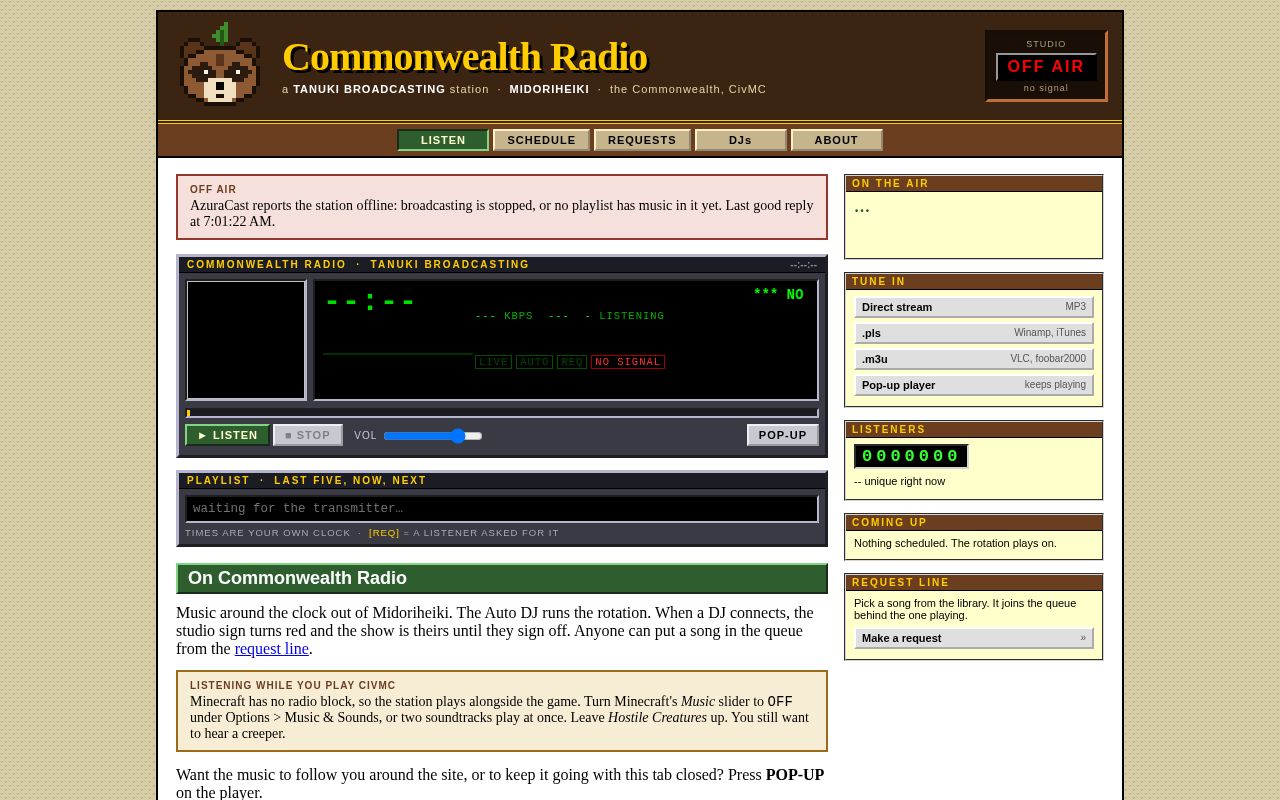Stop the stream with the STOP button
The image size is (1280, 800).
(308, 435)
